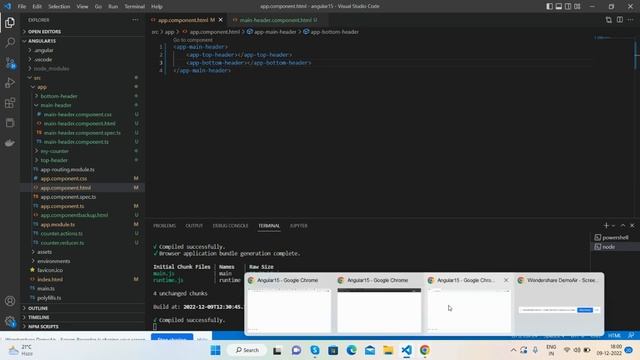Open Windows Start menu

coord(216,350)
